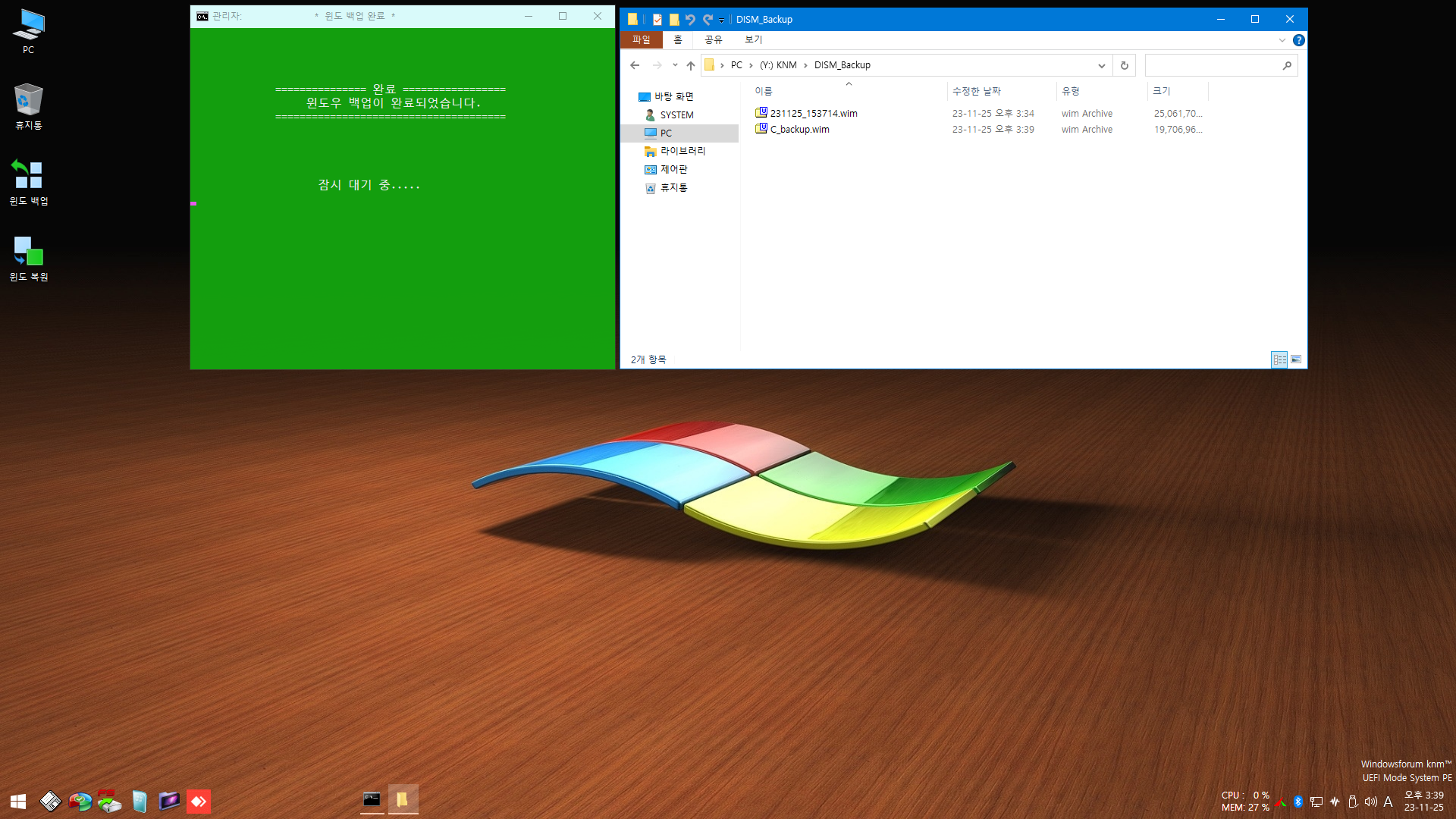Viewport: 1456px width, 819px height.
Task: Click the Explorer search input field
Action: click(1212, 65)
